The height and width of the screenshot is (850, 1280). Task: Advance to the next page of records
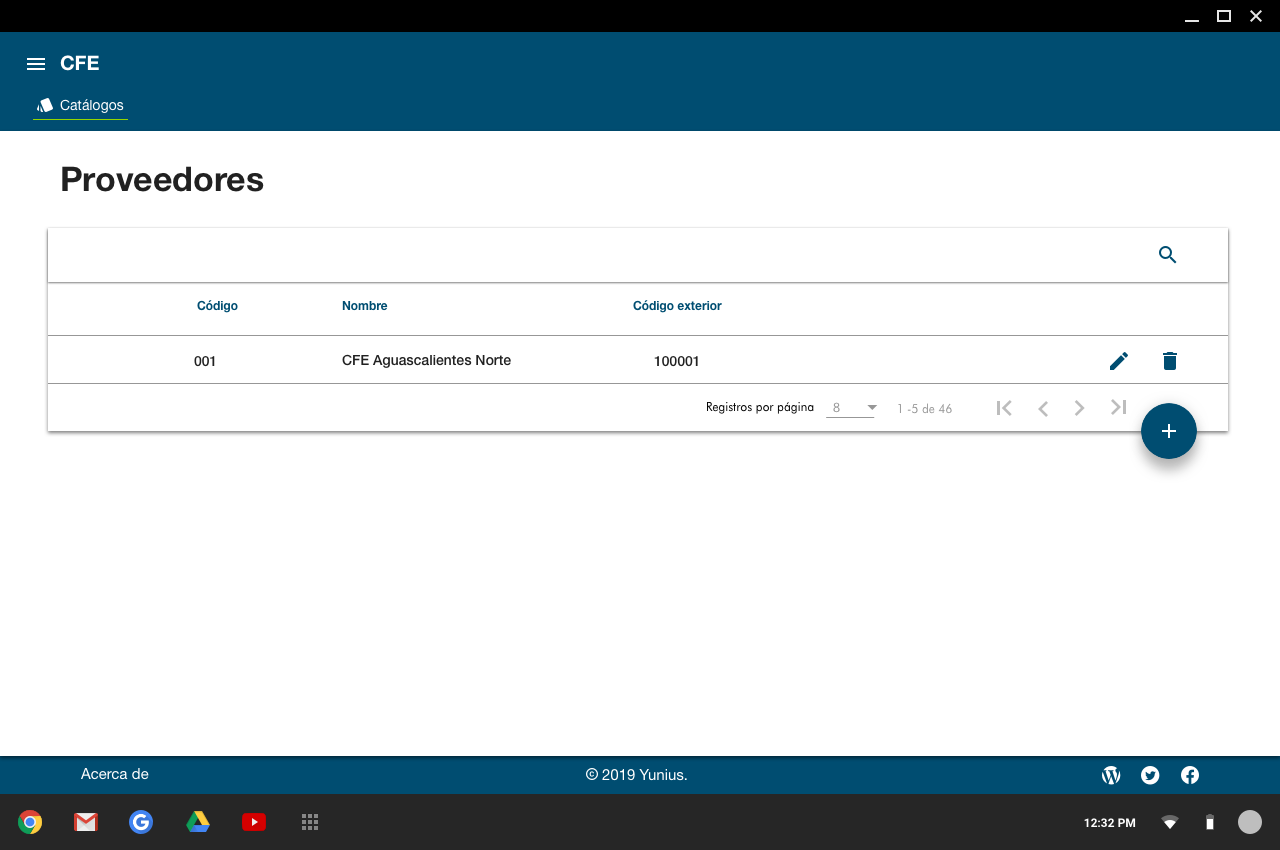pyautogui.click(x=1079, y=408)
